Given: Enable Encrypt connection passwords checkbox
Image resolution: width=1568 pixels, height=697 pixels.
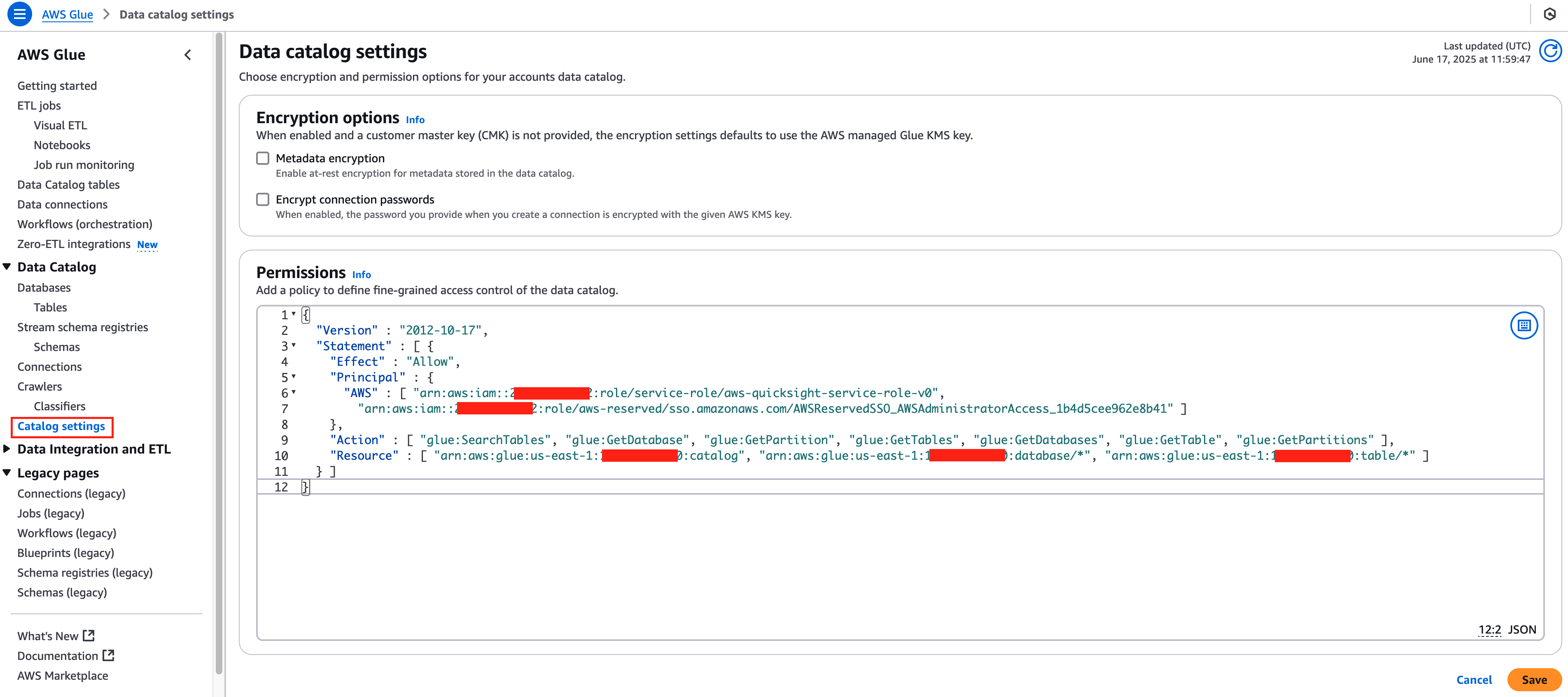Looking at the screenshot, I should coord(263,200).
